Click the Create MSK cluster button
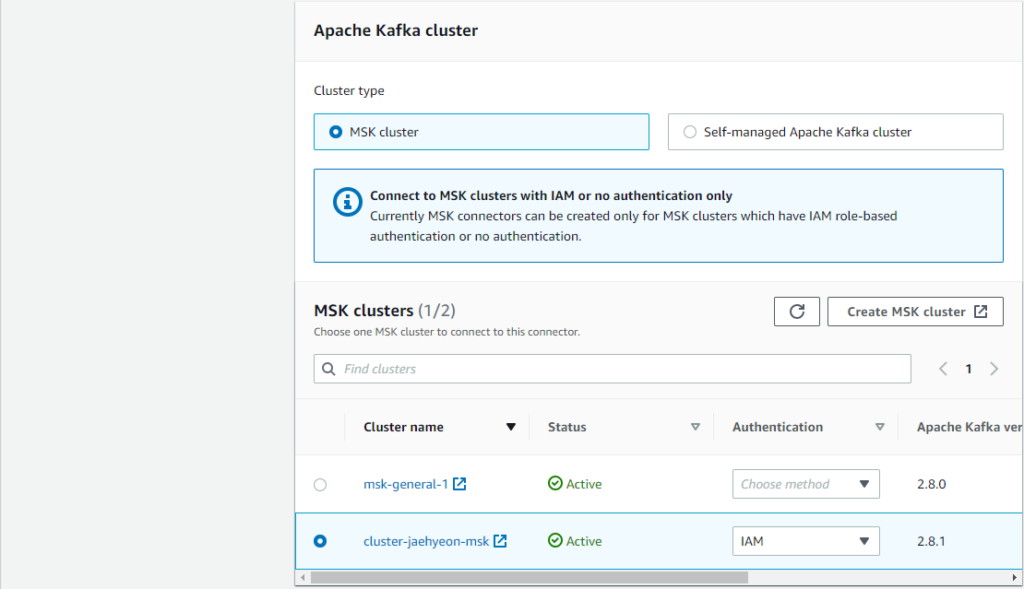The image size is (1024, 589). 915,311
